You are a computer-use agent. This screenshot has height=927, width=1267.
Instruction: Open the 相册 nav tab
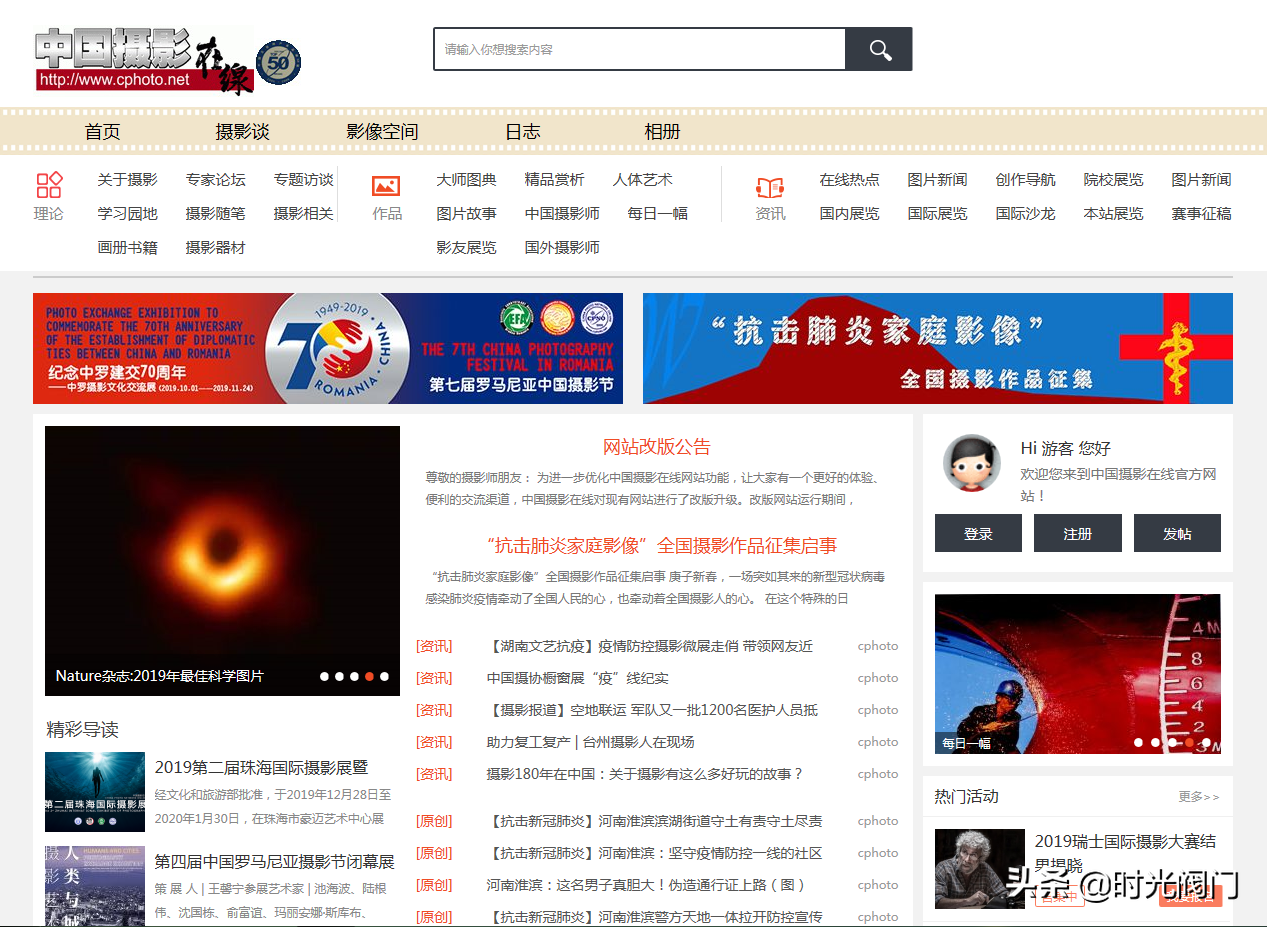pyautogui.click(x=662, y=132)
